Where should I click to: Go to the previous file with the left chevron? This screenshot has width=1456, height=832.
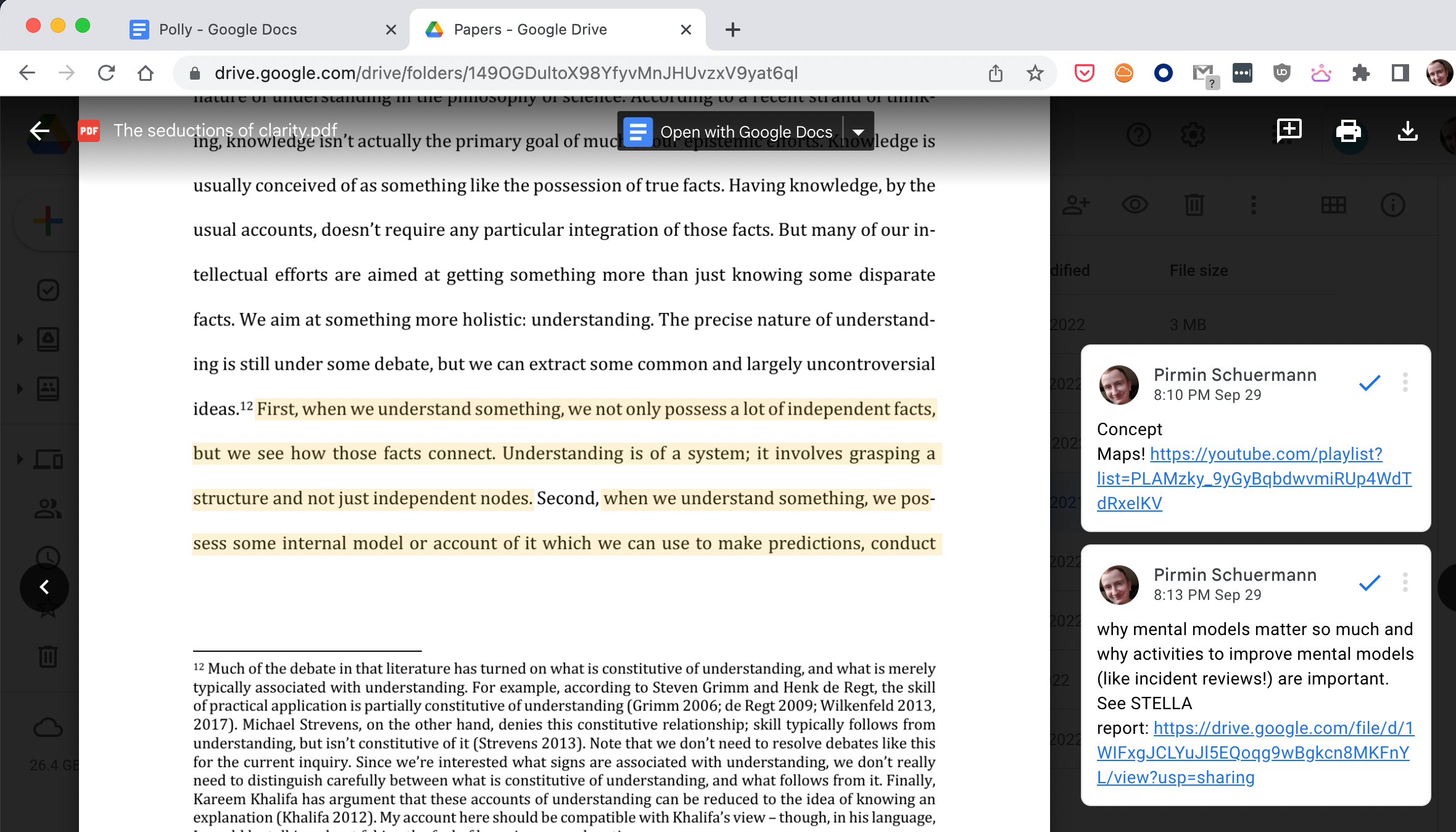(44, 587)
